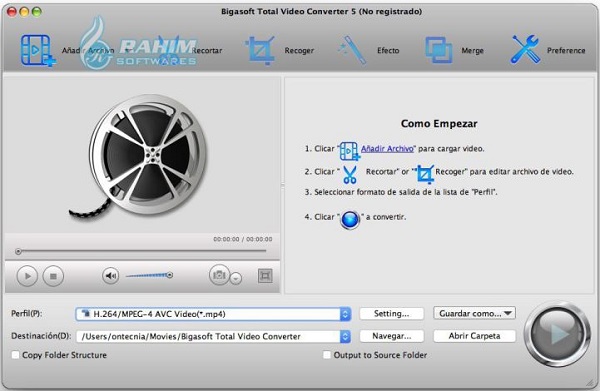The height and width of the screenshot is (391, 600).
Task: Click the video seek bar track
Action: tap(142, 251)
